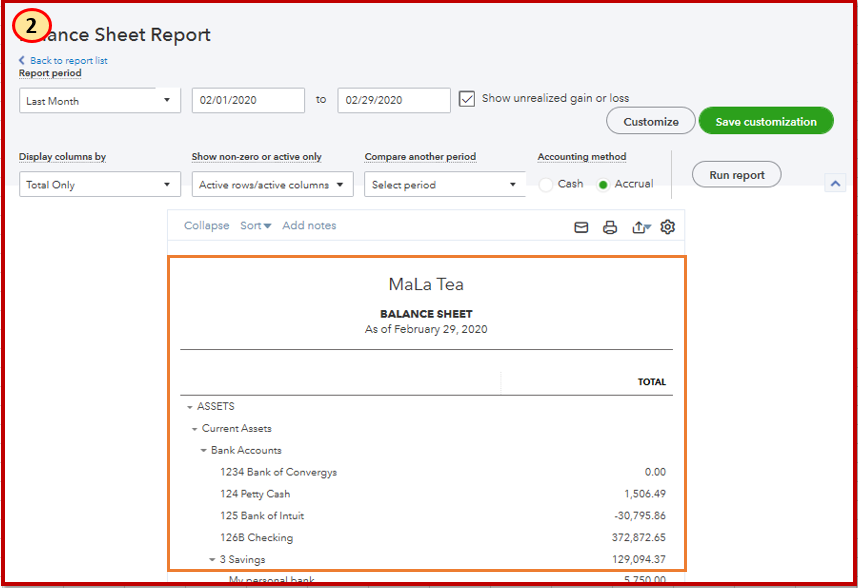
Task: Click the back arrow beside report list
Action: pos(22,60)
